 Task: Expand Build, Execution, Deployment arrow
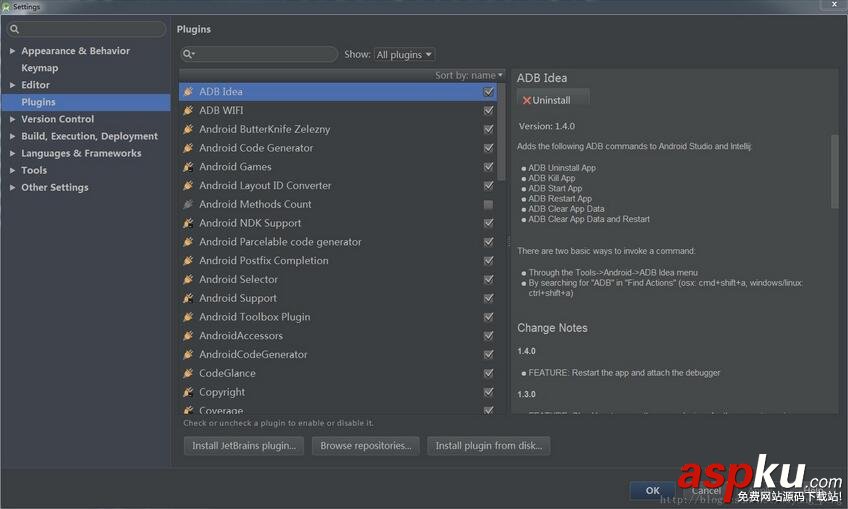12,136
